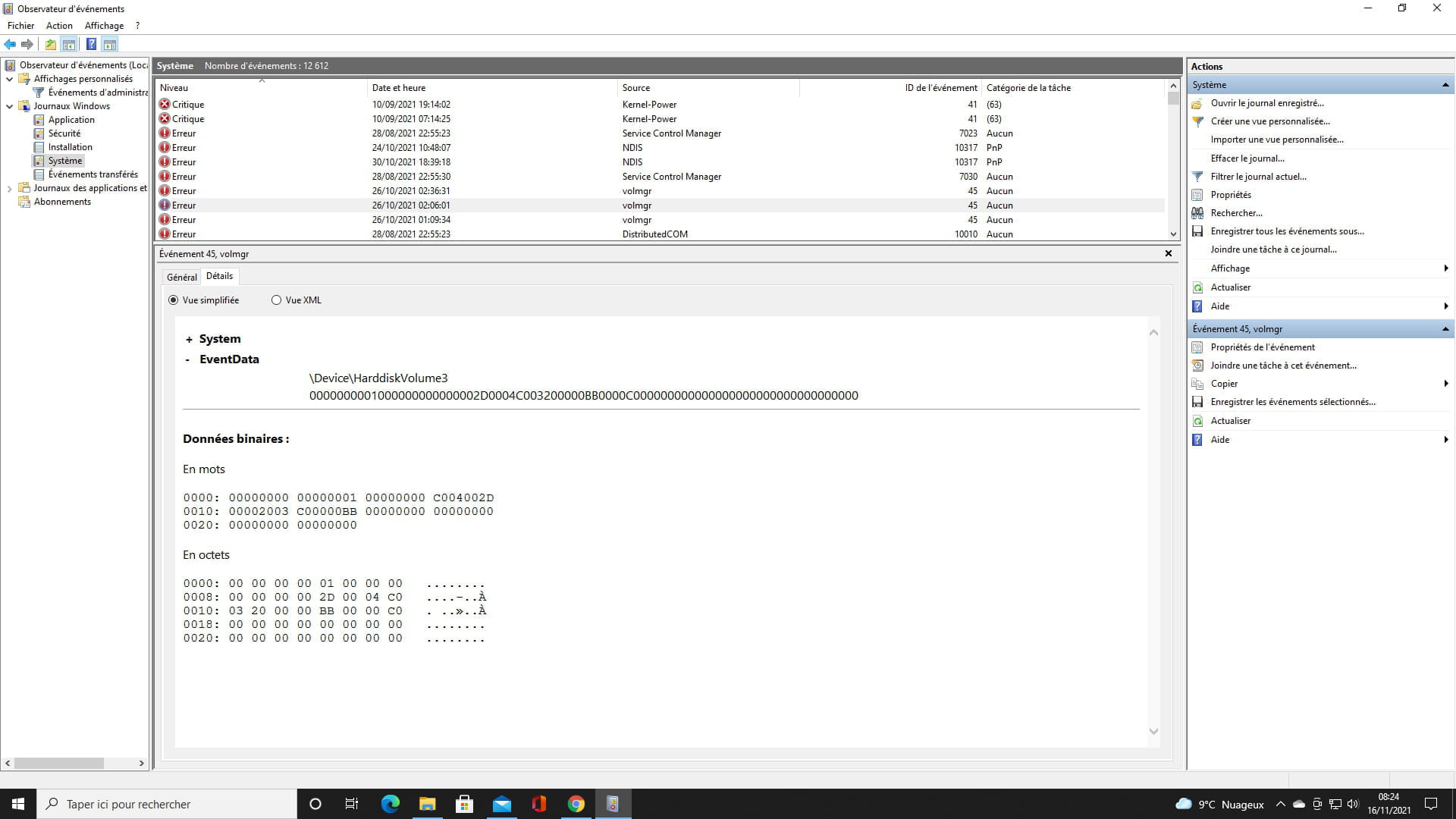Click the Enregistrer les événements sélectionnés icon
1456x819 pixels.
click(x=1197, y=402)
